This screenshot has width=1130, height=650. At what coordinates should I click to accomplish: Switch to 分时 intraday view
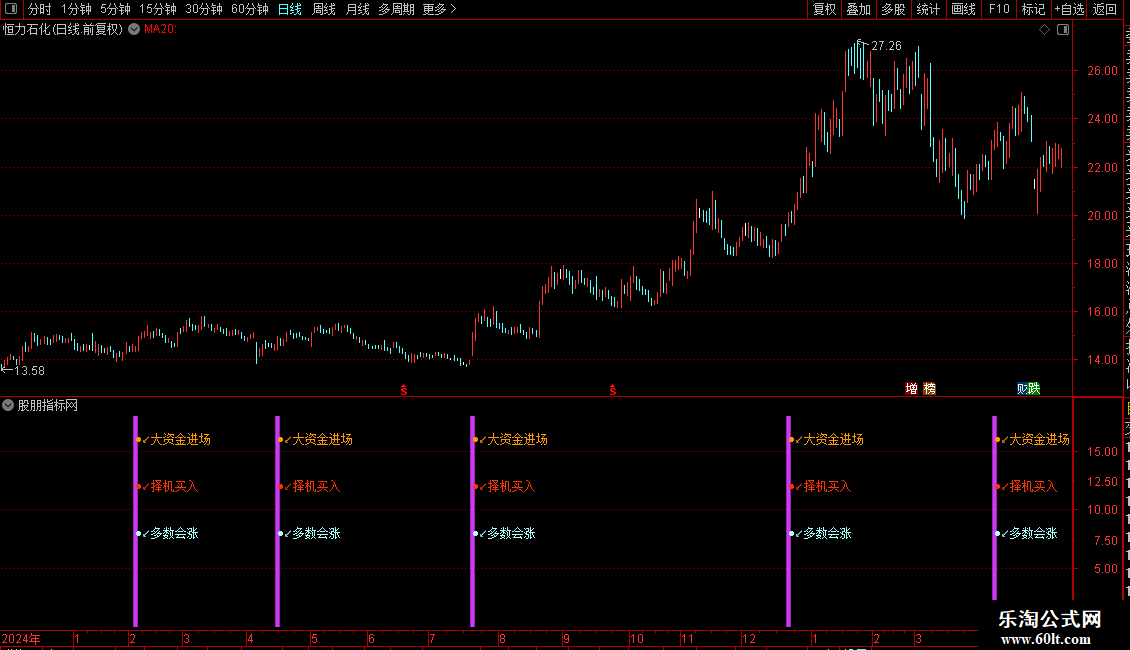coord(40,9)
